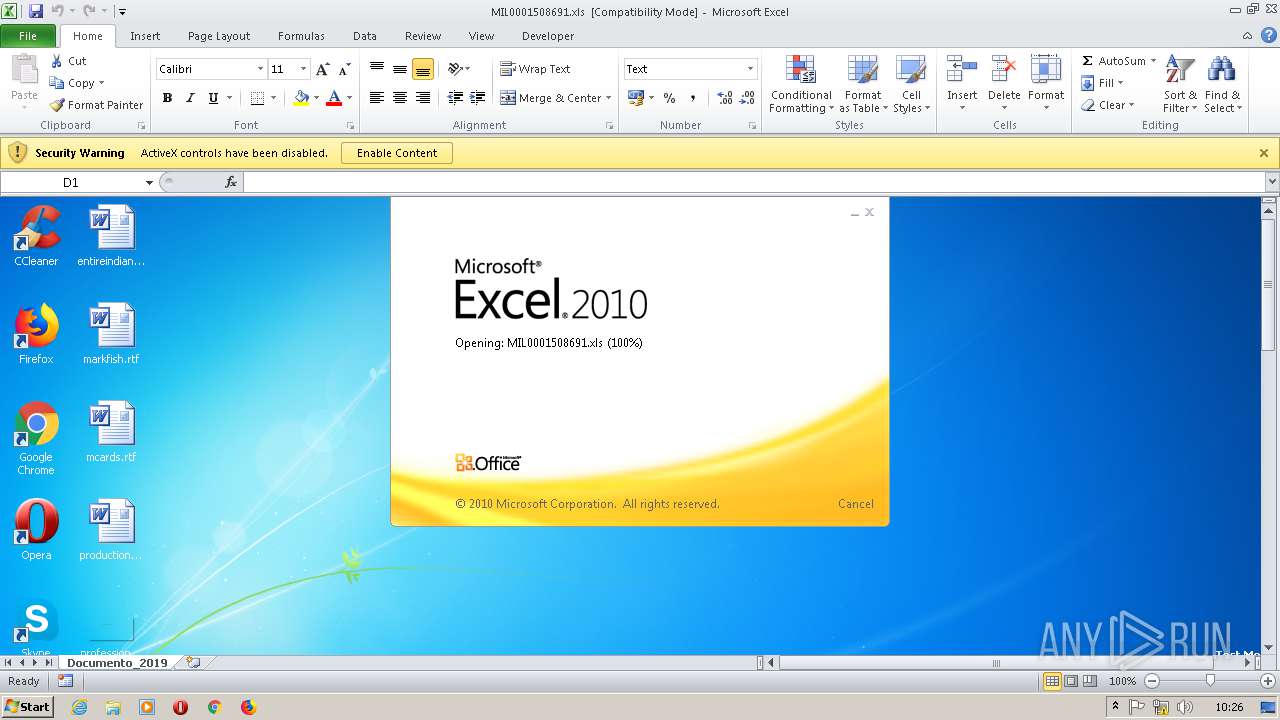Open Cell Styles gallery

911,85
